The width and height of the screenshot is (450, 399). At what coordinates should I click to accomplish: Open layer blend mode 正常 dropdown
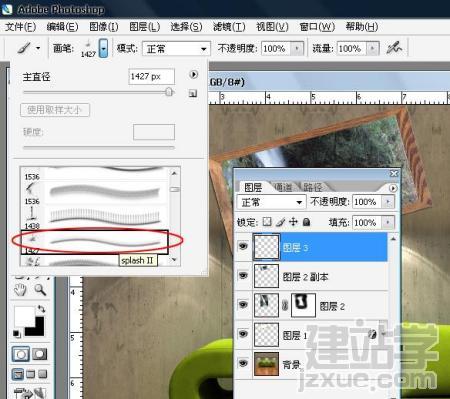click(x=271, y=202)
